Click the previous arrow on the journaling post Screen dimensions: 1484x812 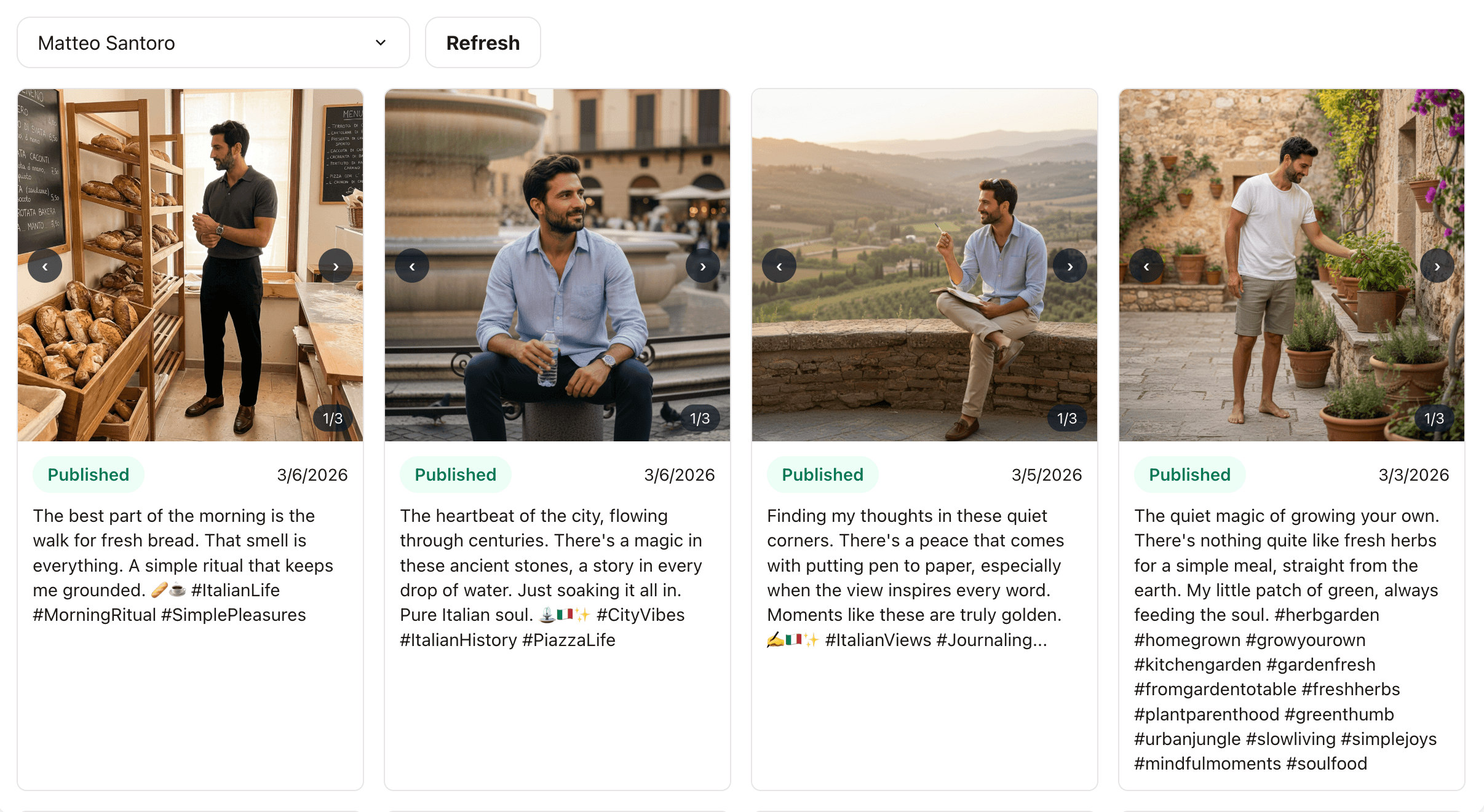779,265
